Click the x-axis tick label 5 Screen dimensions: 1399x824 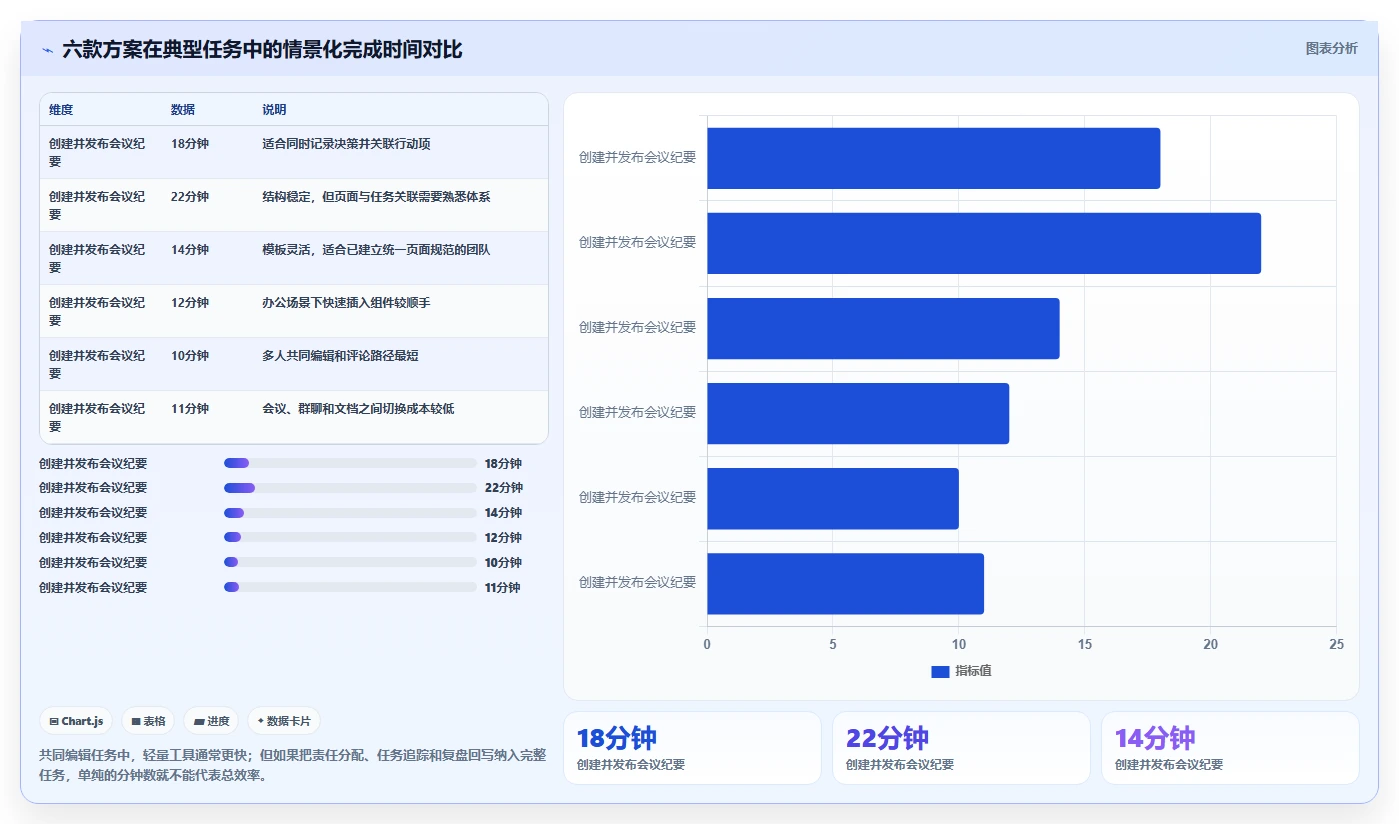(833, 644)
